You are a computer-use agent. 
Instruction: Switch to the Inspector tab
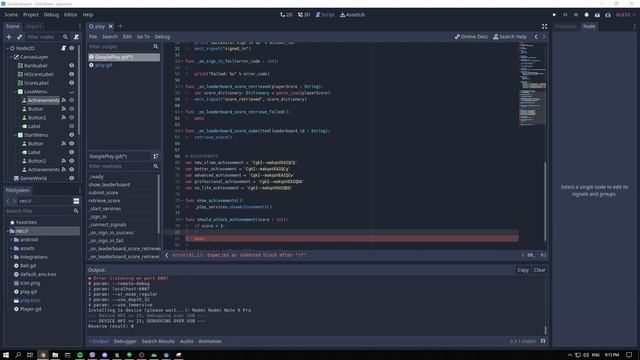pyautogui.click(x=565, y=26)
